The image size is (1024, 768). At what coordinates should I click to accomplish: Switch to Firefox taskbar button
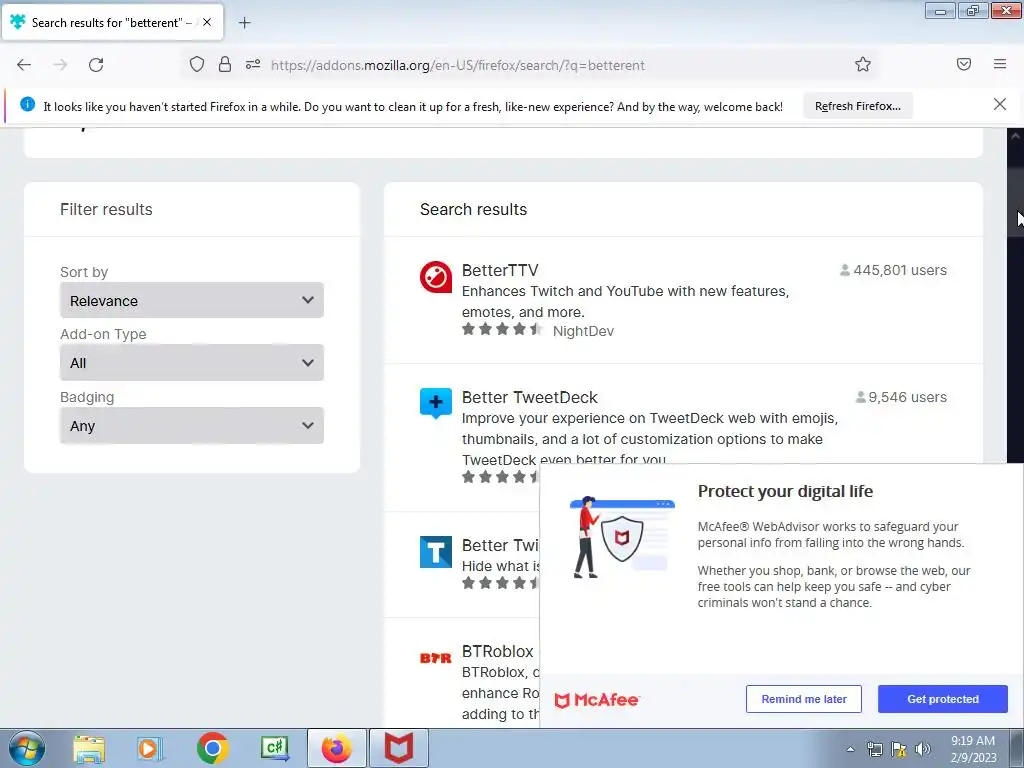336,748
